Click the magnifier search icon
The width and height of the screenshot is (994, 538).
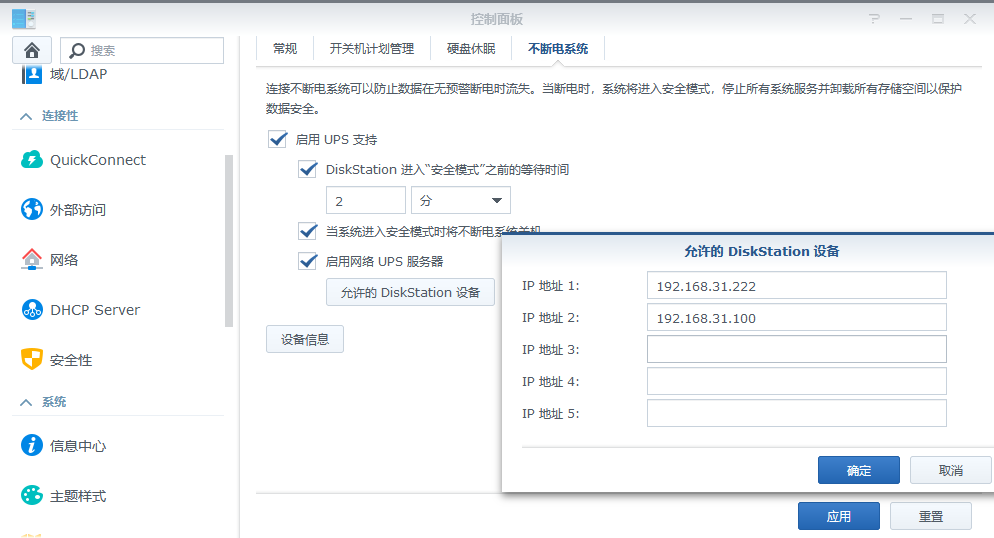77,50
